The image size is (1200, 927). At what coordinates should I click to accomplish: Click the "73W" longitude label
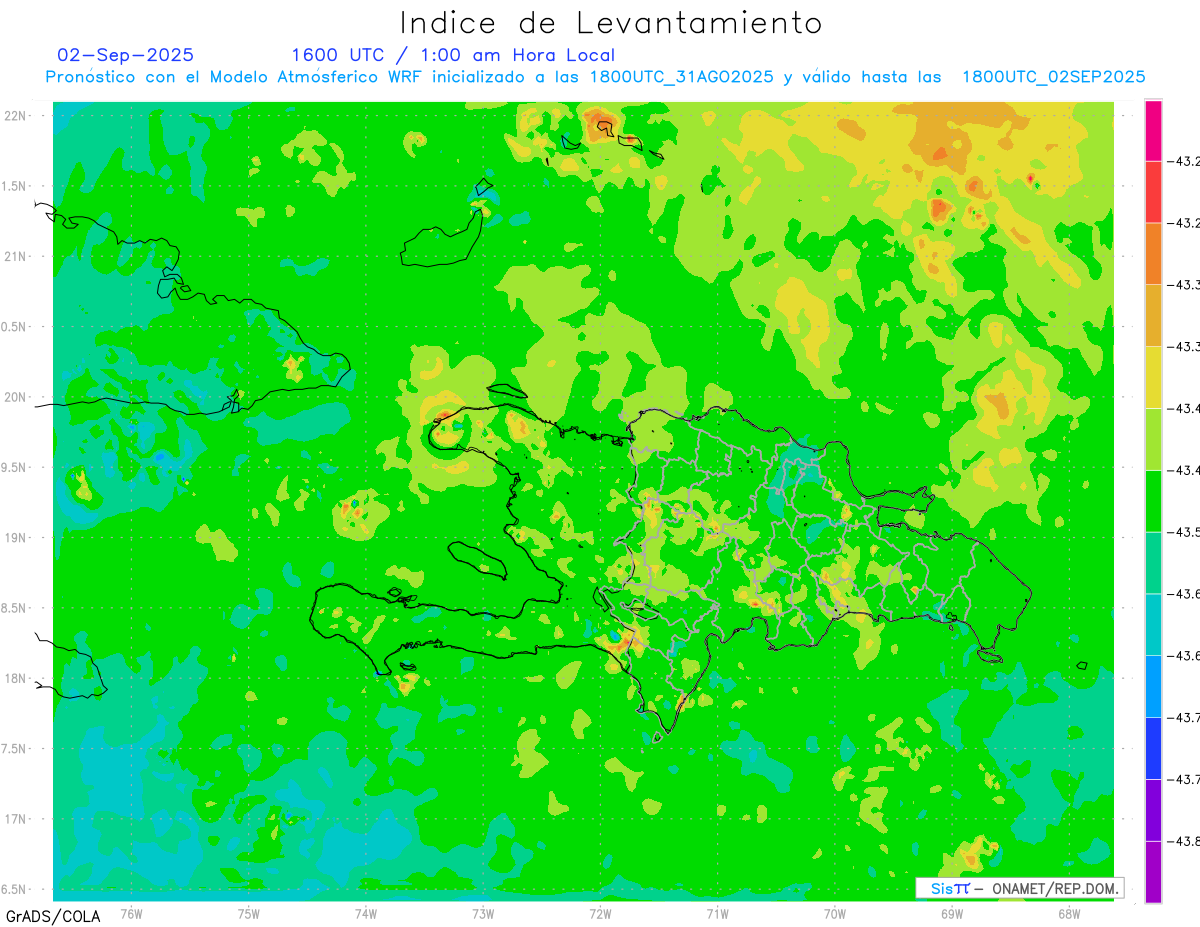(483, 913)
